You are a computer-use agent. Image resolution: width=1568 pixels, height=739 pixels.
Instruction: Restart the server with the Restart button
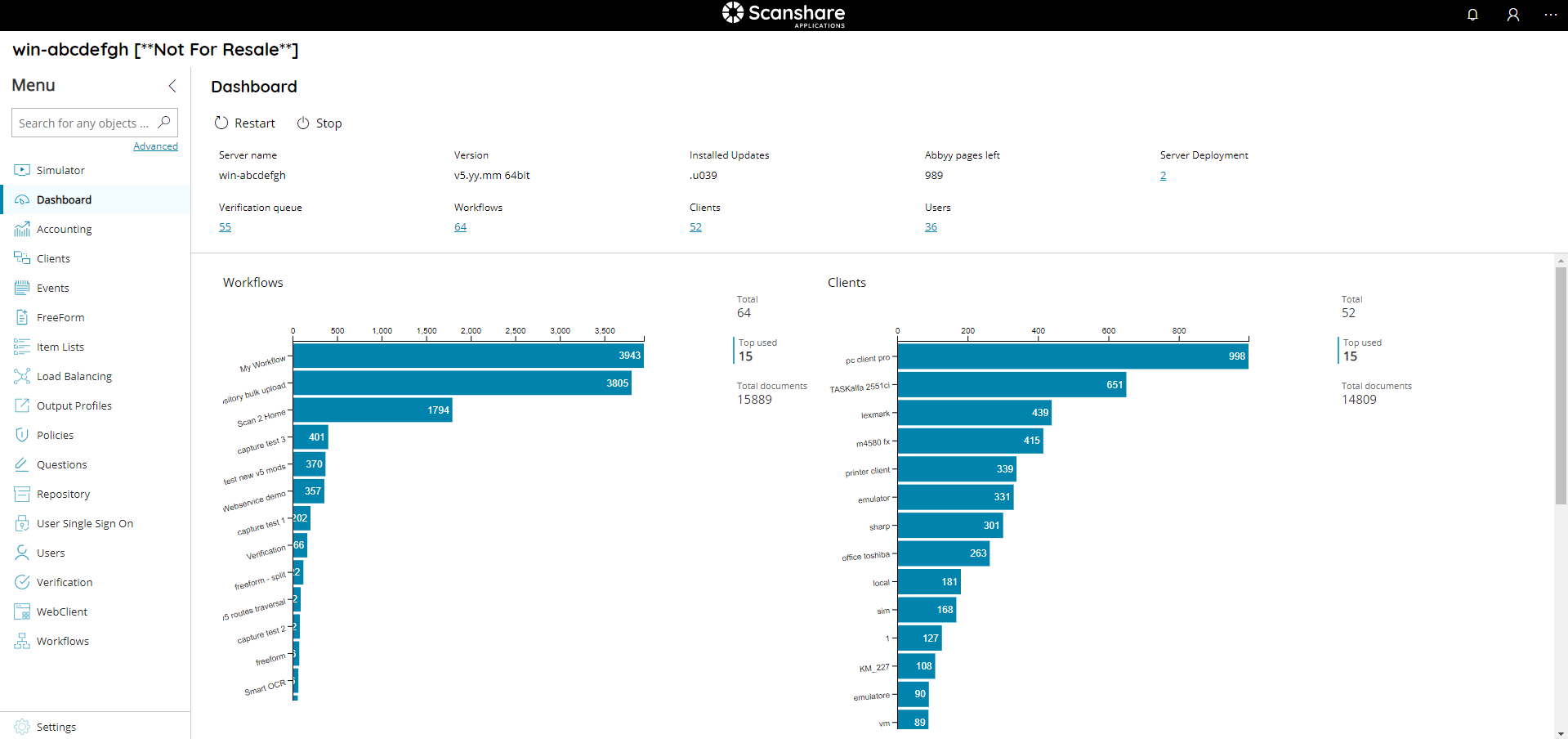click(x=244, y=123)
